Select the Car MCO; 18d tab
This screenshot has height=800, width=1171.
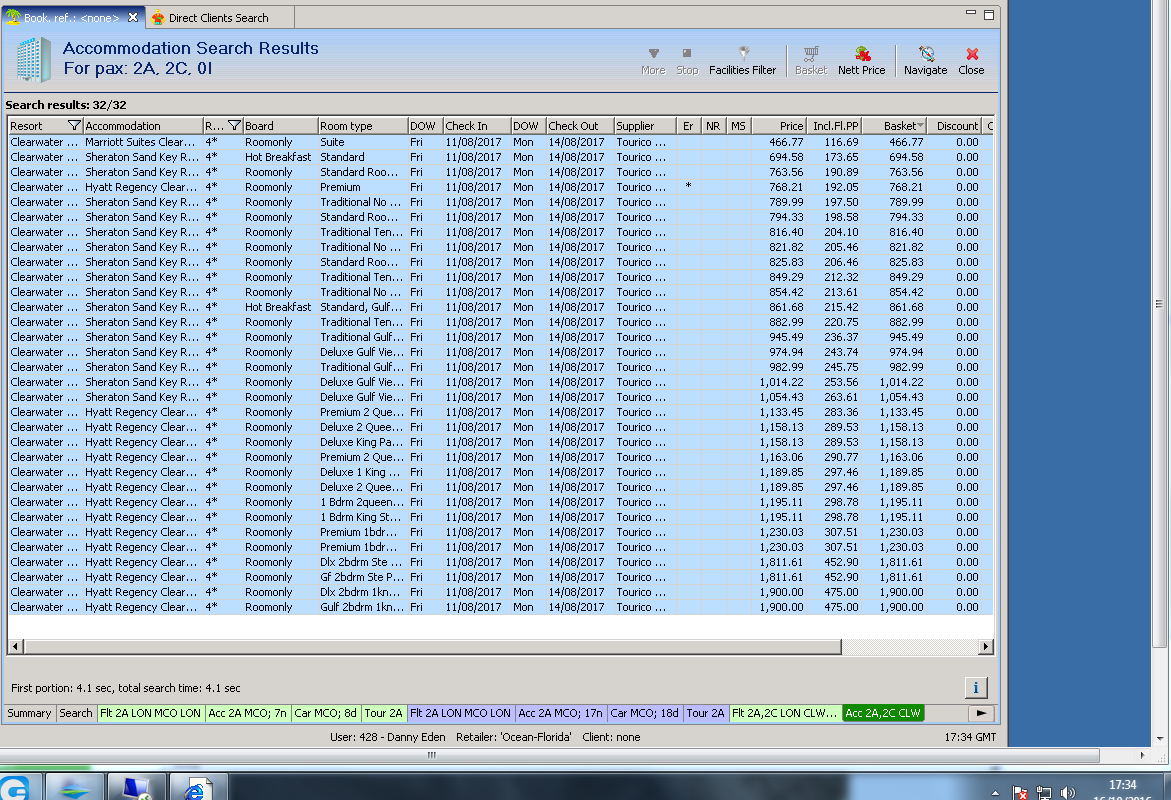tap(644, 713)
